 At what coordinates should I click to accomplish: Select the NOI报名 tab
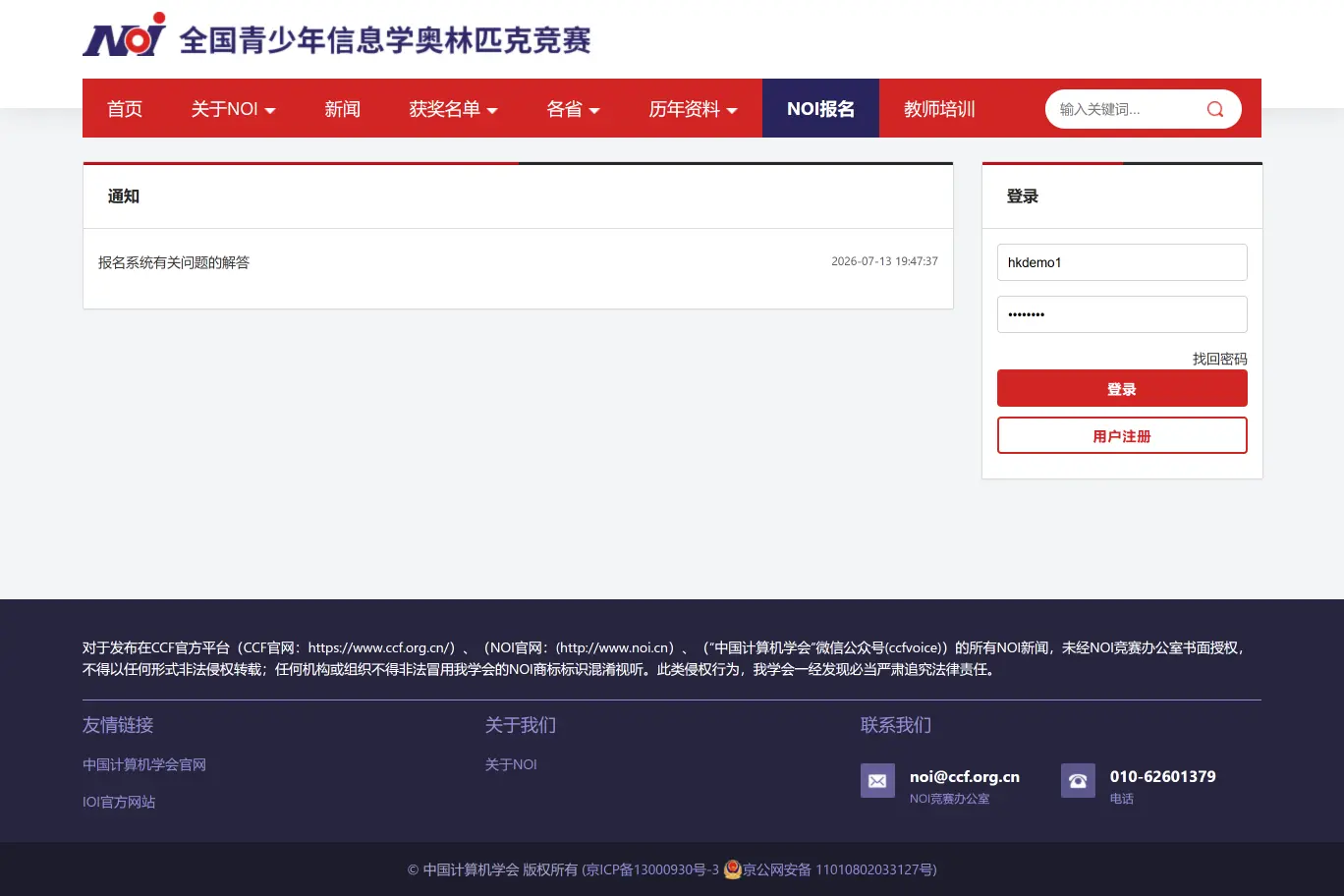tap(820, 109)
